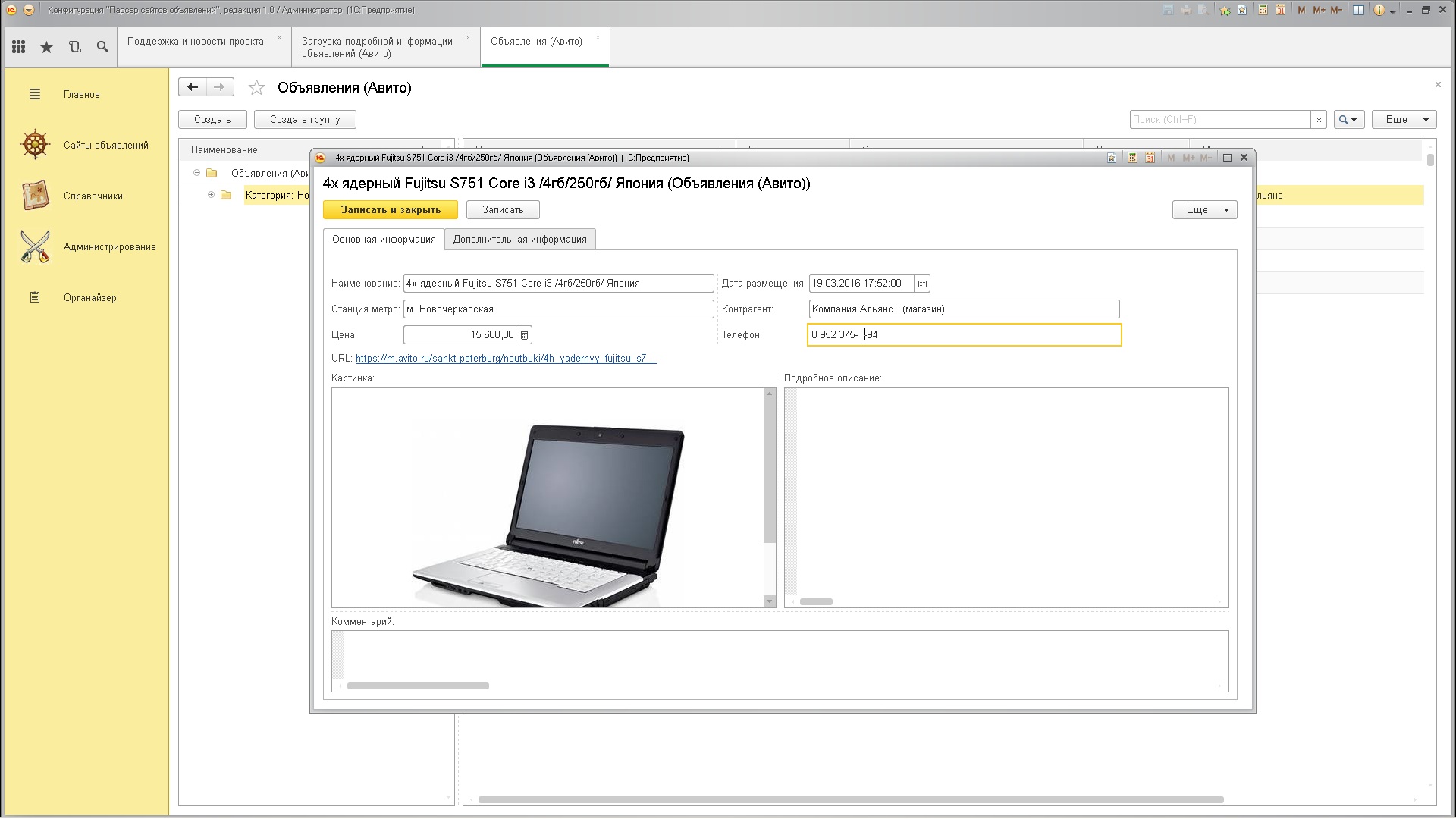This screenshot has height=819, width=1456.
Task: Open the sections menu grid icon
Action: (19, 47)
